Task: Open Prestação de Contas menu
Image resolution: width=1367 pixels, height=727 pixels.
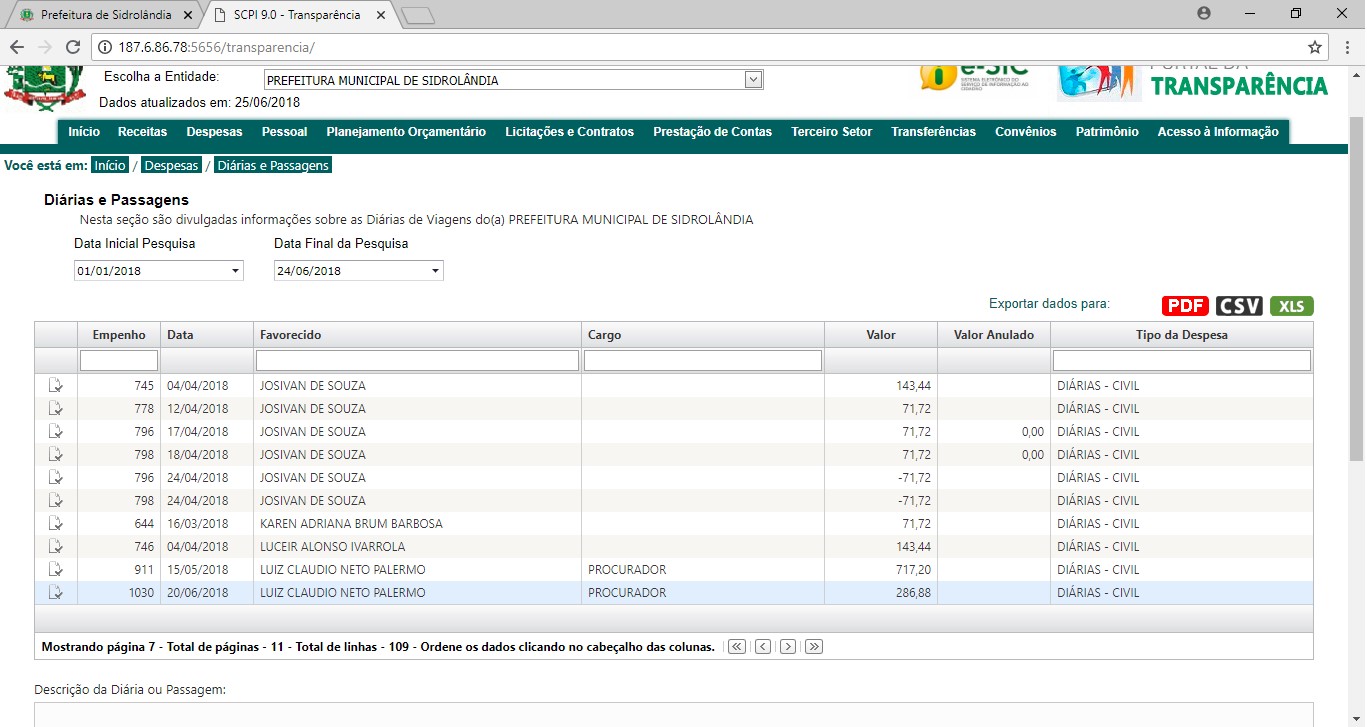Action: point(713,132)
